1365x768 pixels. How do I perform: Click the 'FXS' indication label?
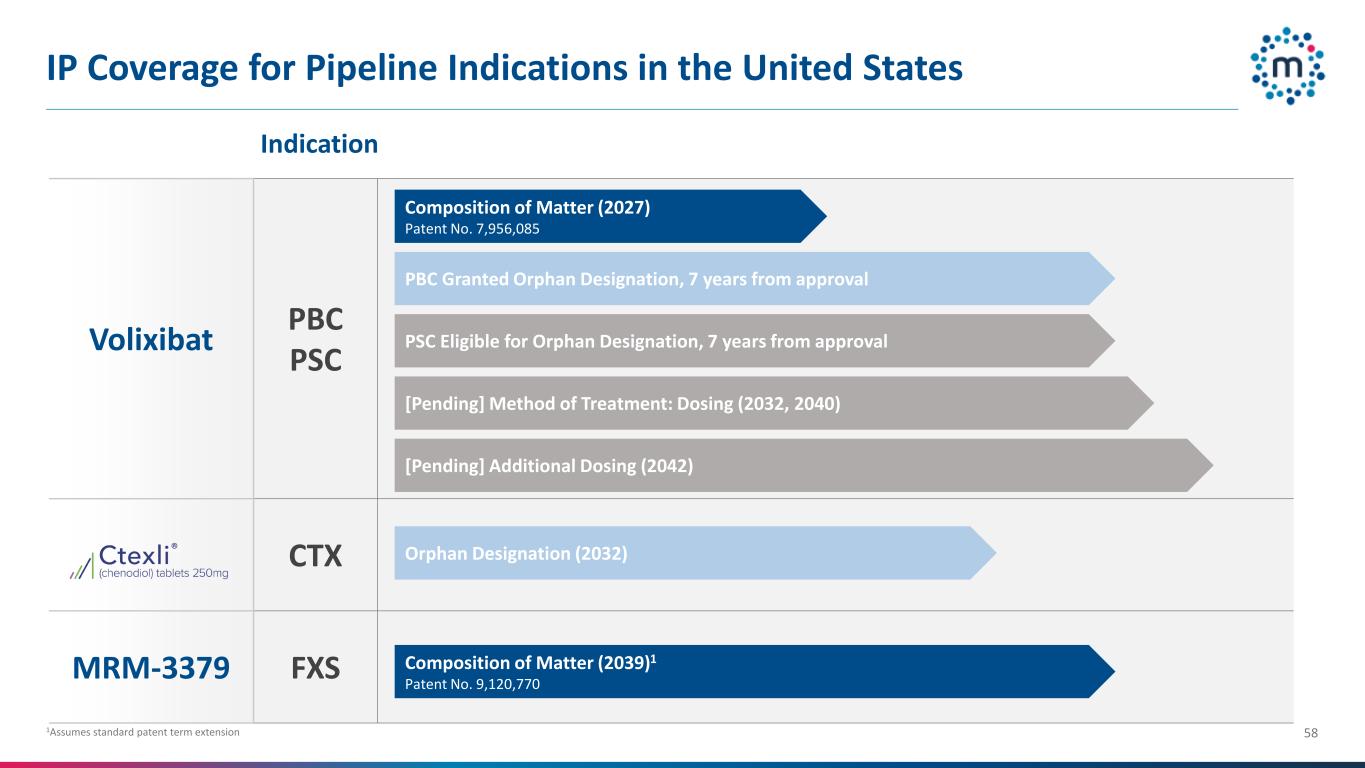click(316, 670)
